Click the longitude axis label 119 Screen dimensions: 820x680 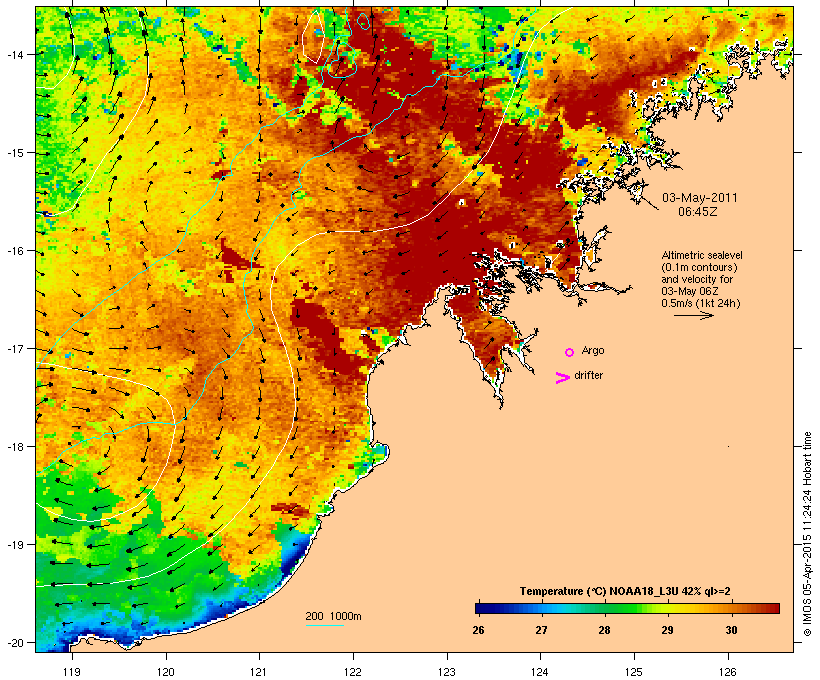point(72,672)
